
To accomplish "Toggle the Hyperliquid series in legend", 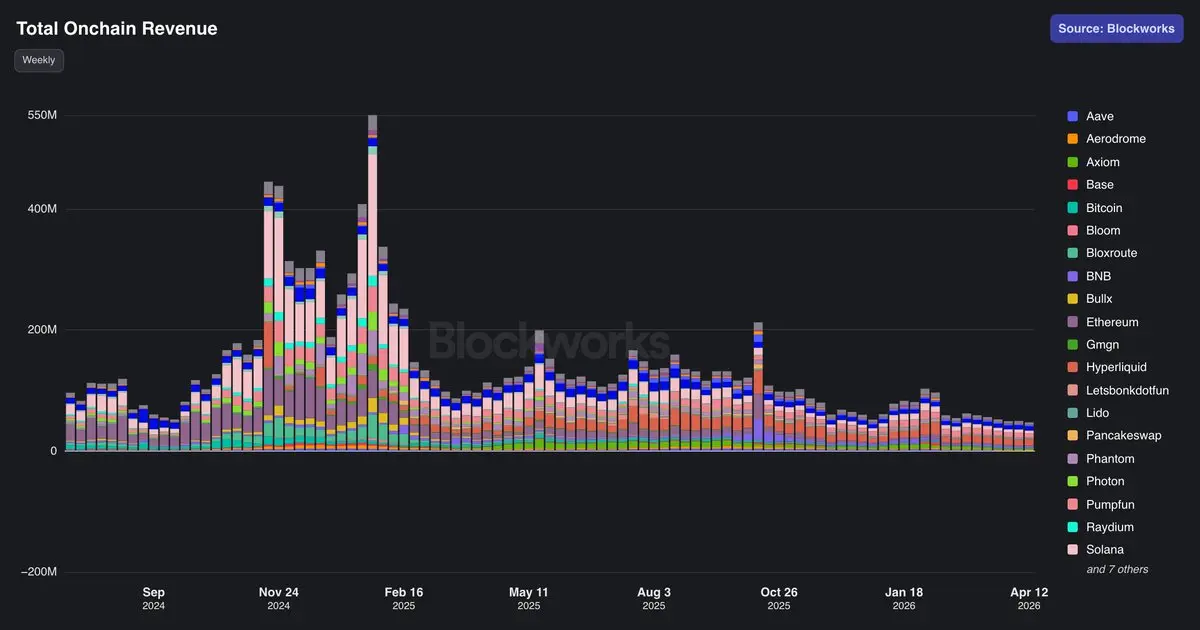I will [1106, 368].
